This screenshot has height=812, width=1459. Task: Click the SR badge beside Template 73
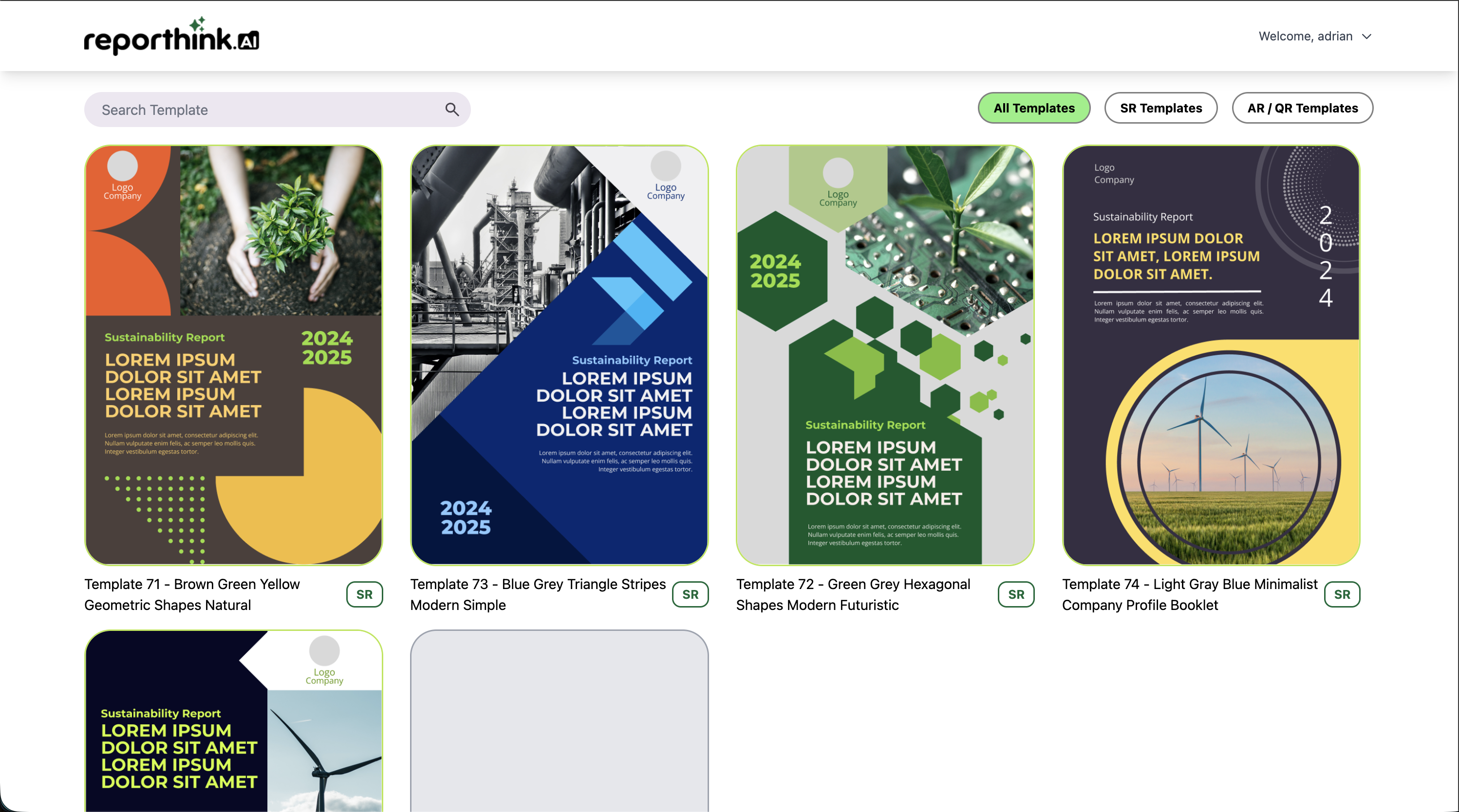(x=690, y=594)
